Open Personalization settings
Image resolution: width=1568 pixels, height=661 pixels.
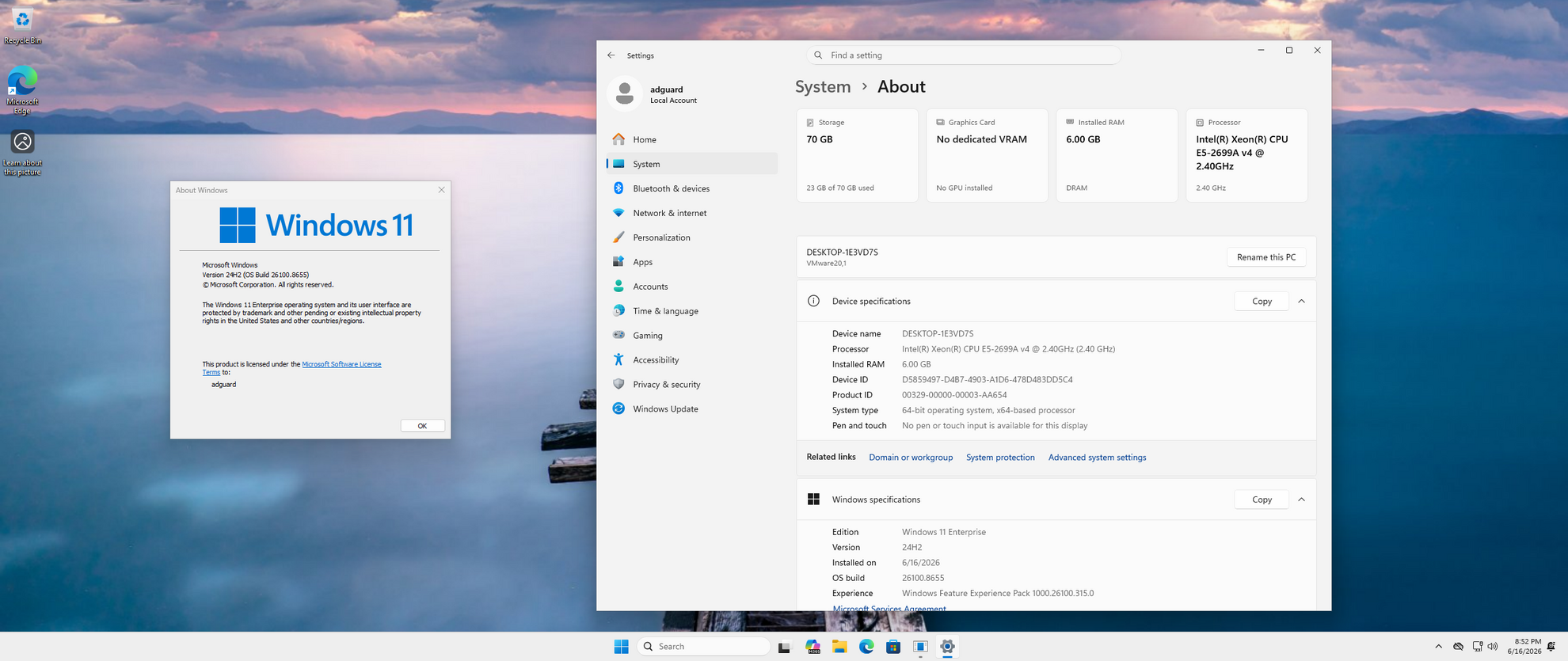pyautogui.click(x=691, y=237)
